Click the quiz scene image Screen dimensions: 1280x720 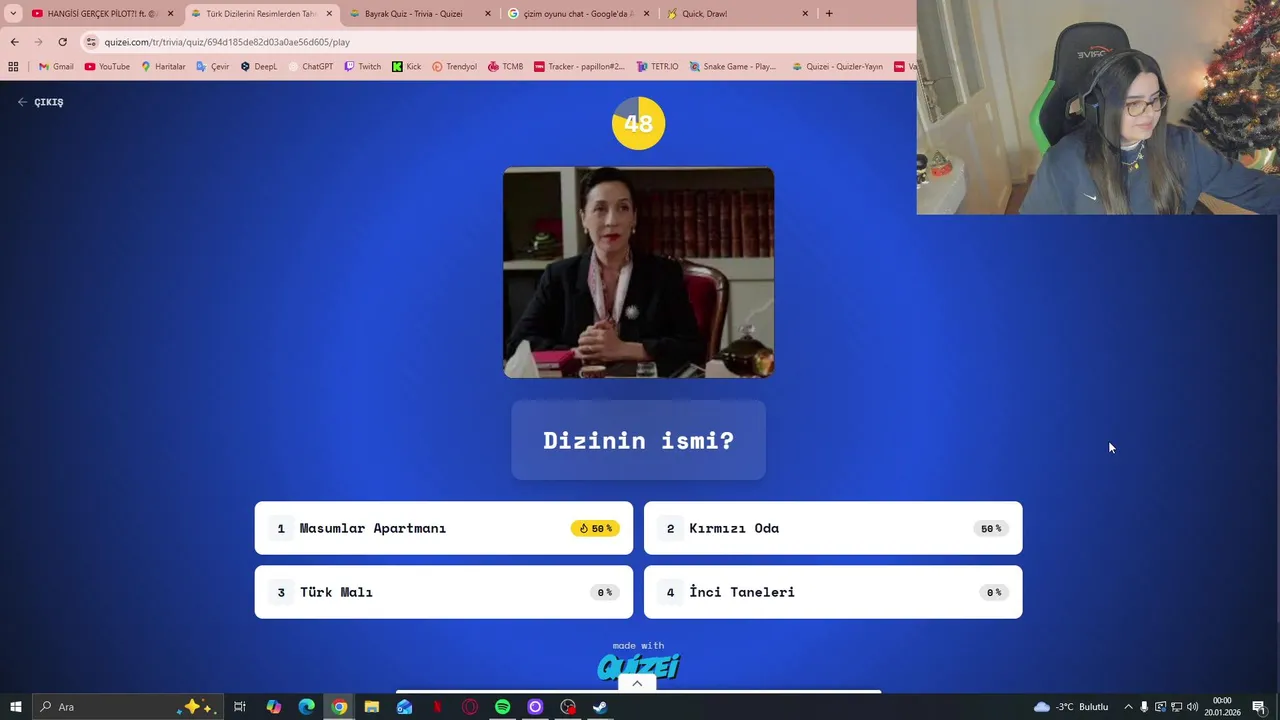(x=638, y=272)
